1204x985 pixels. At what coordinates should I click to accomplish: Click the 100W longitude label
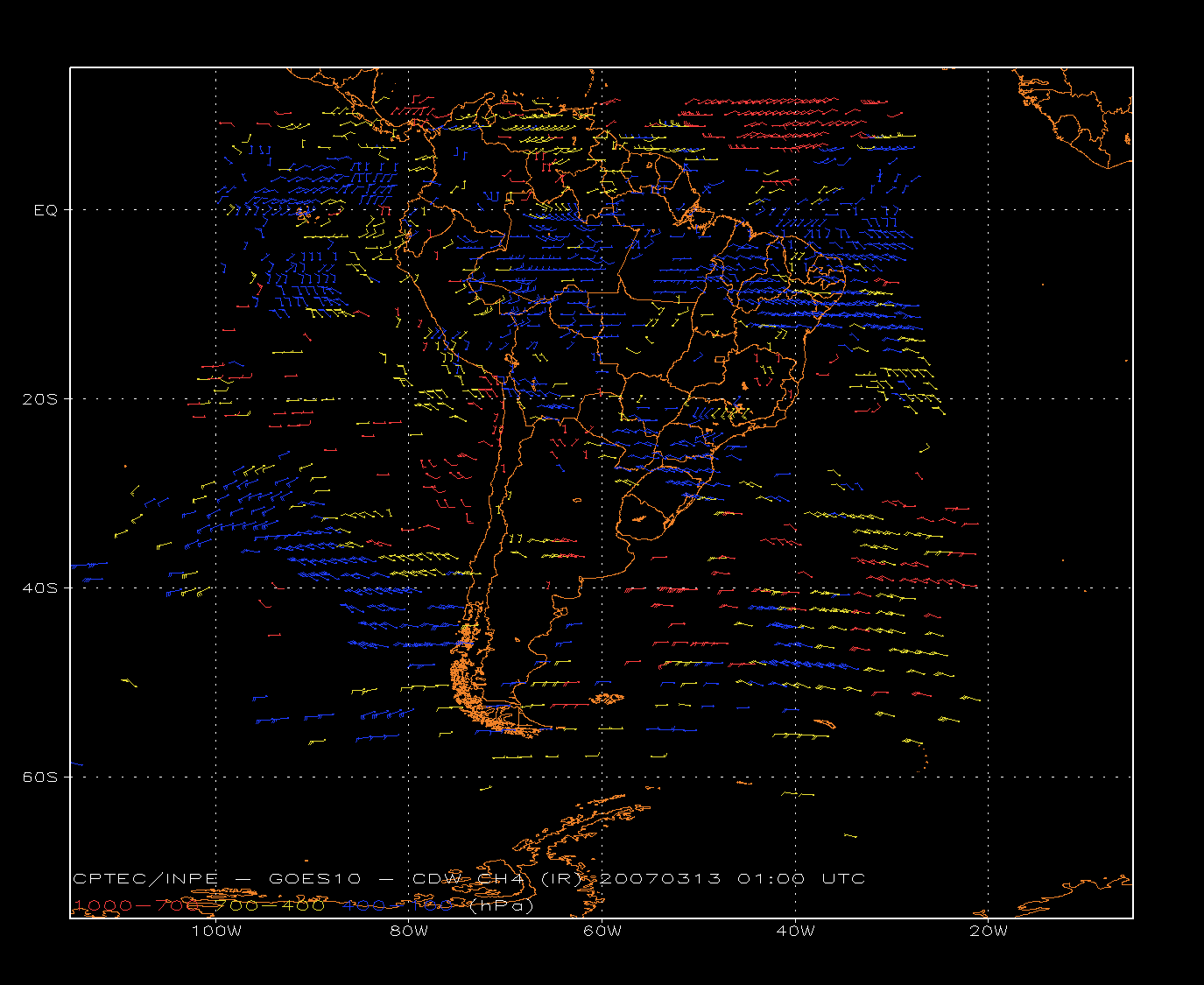click(216, 932)
